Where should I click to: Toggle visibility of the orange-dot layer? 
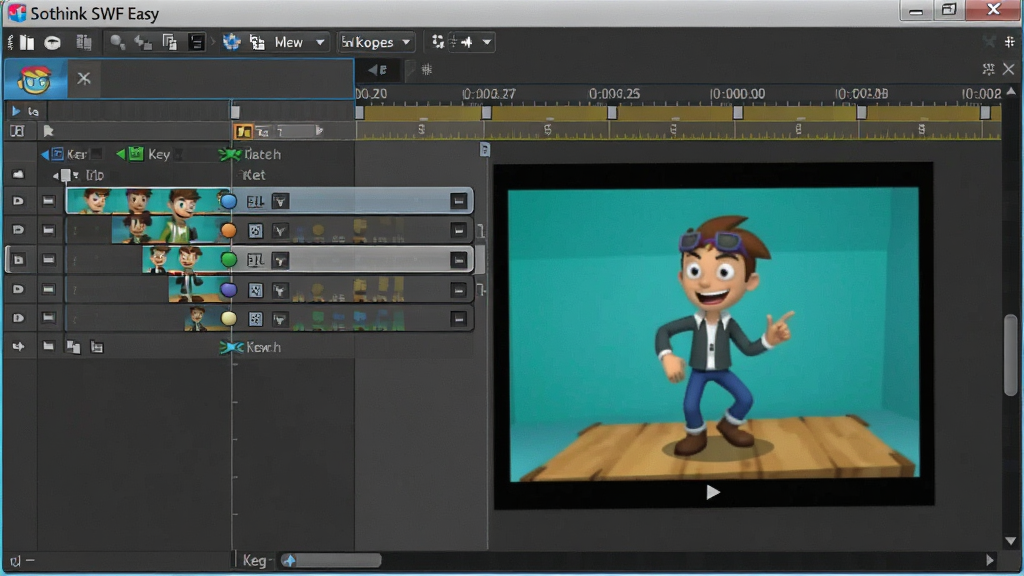[18, 230]
